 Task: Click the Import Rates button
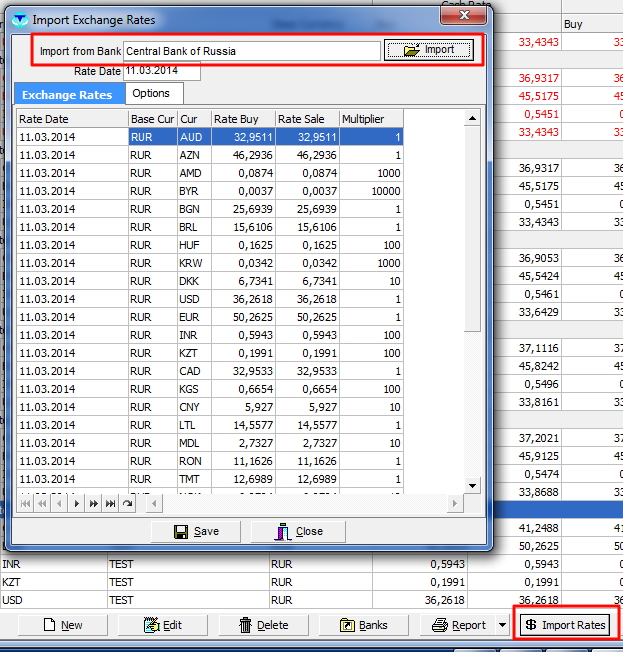coord(565,625)
